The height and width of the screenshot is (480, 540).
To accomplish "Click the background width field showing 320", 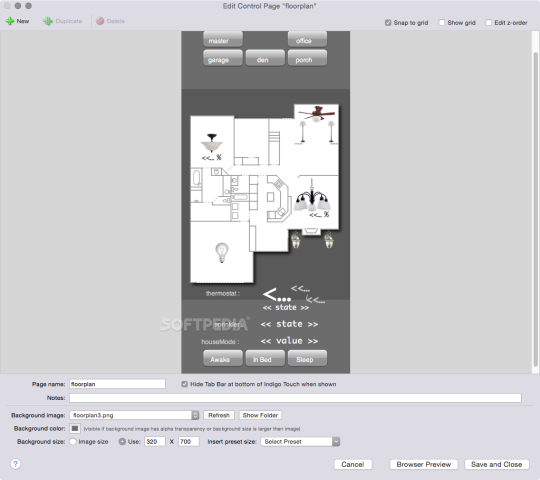I will (155, 441).
